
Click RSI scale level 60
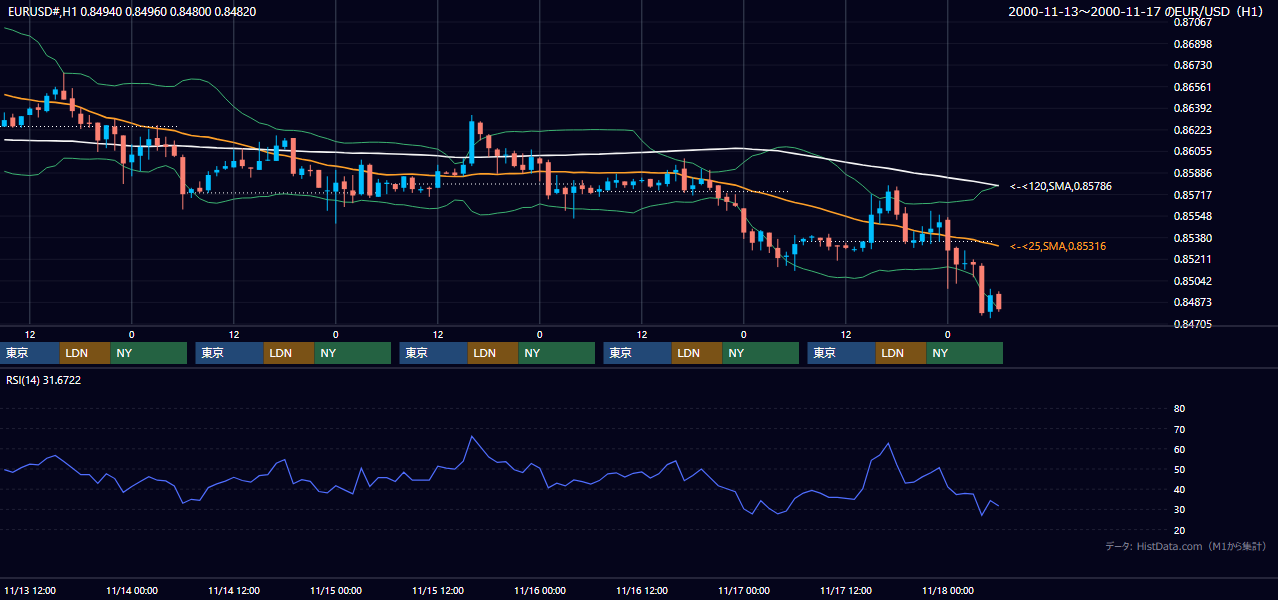click(1179, 449)
